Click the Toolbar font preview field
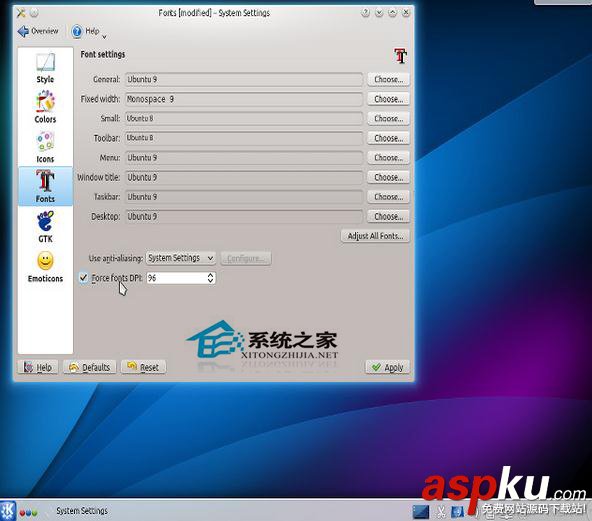The image size is (592, 521). click(x=244, y=138)
